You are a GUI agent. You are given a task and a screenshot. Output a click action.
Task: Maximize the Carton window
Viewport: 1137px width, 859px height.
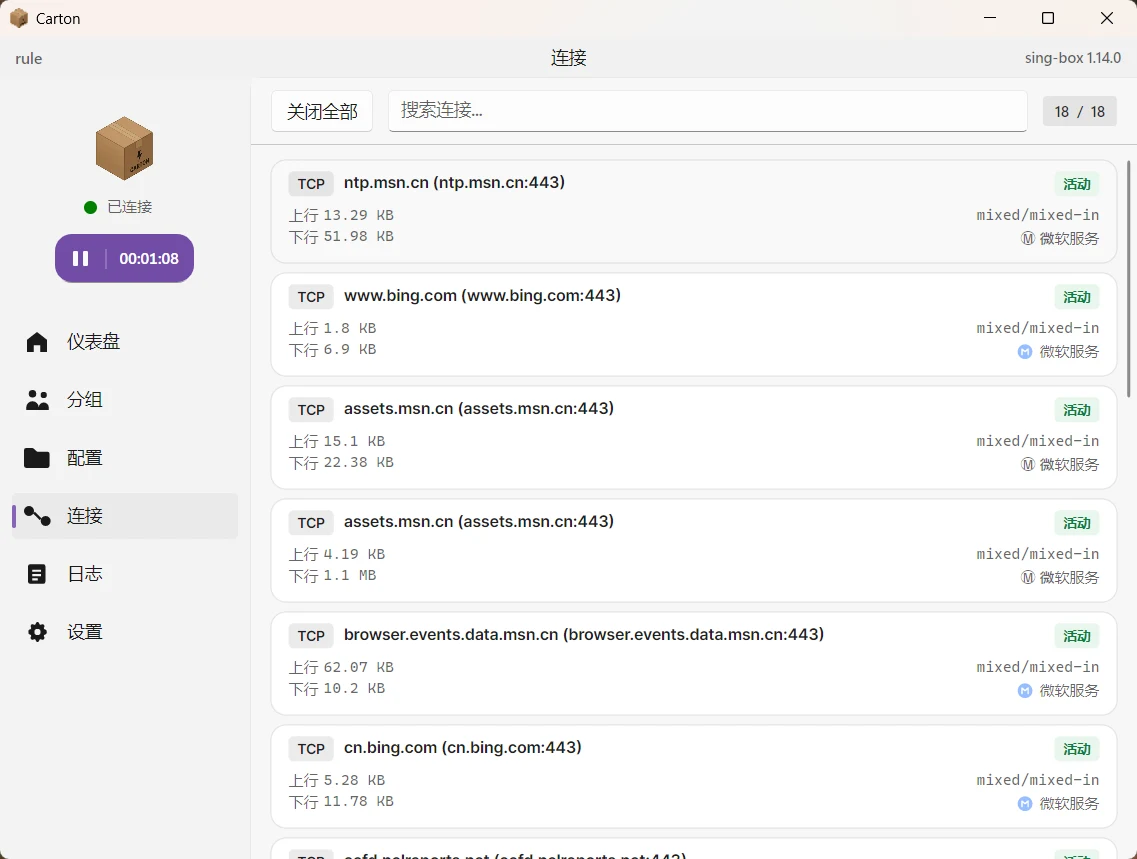click(x=1048, y=18)
